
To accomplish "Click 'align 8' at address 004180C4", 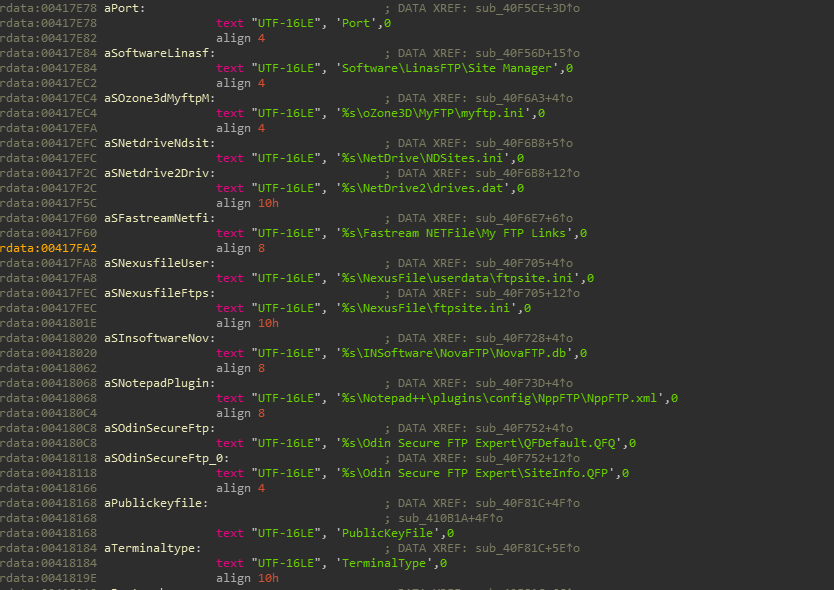I will tap(240, 413).
